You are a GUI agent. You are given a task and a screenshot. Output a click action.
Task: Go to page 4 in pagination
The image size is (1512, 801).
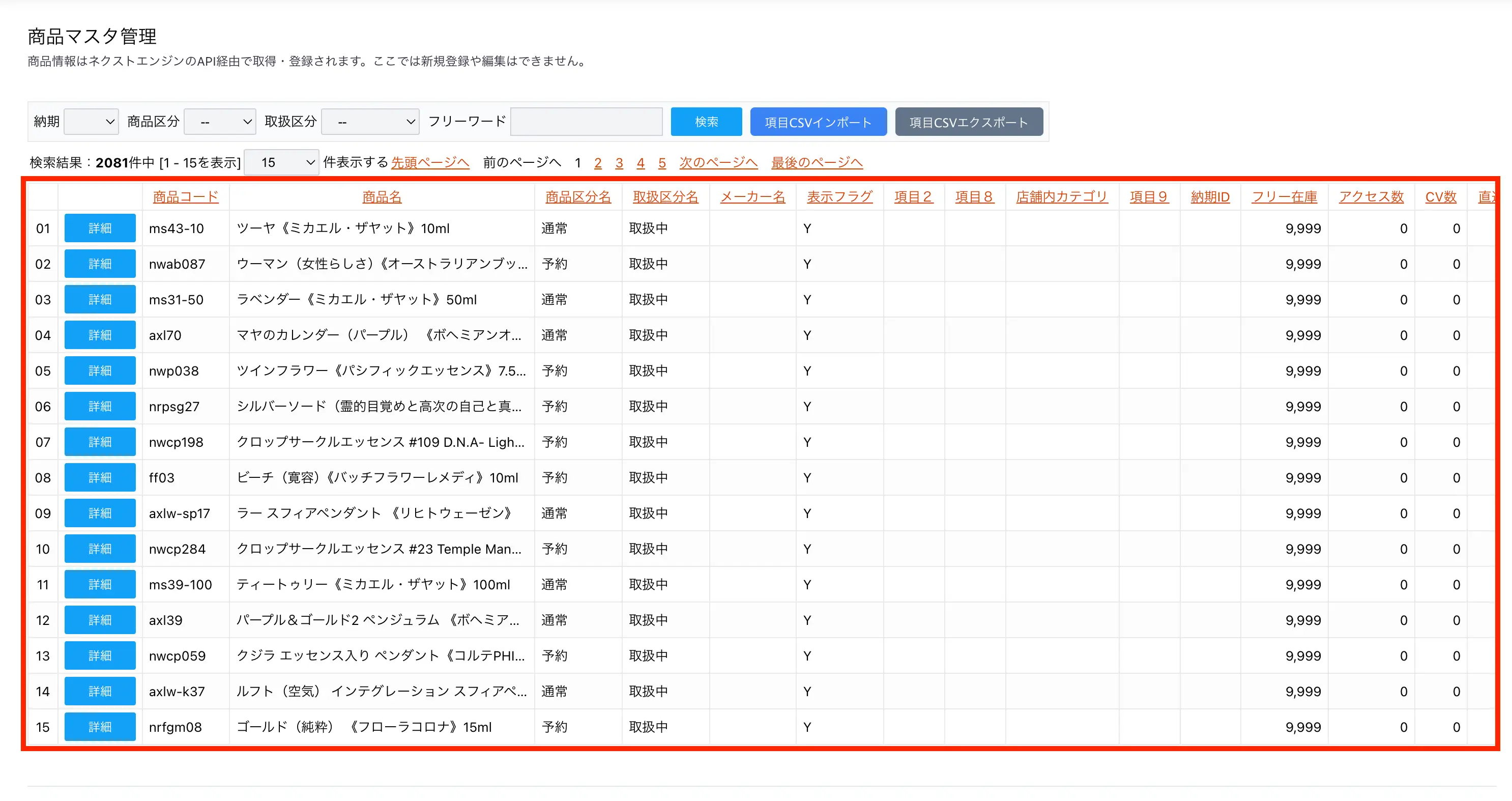coord(641,163)
